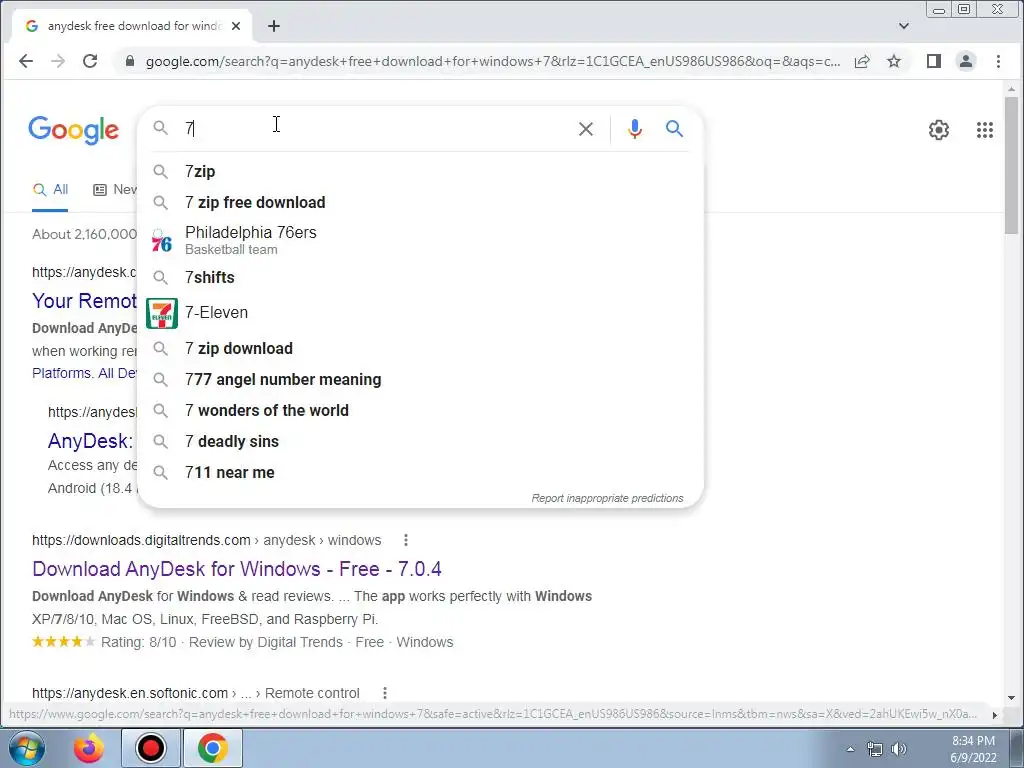
Task: Click the address bar URL
Action: coord(492,61)
